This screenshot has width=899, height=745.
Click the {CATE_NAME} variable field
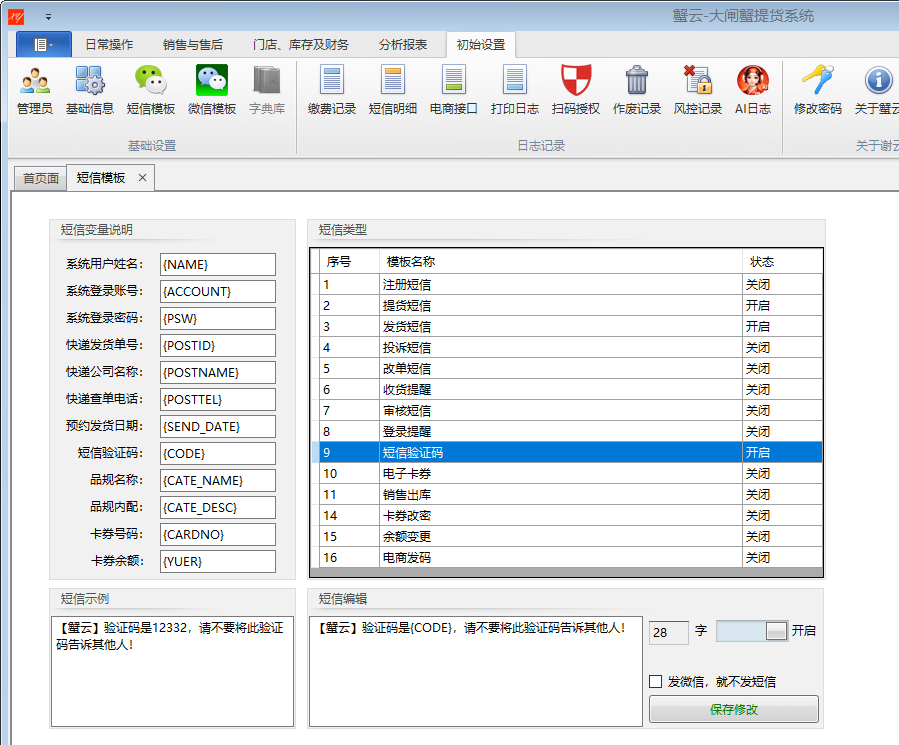point(218,480)
